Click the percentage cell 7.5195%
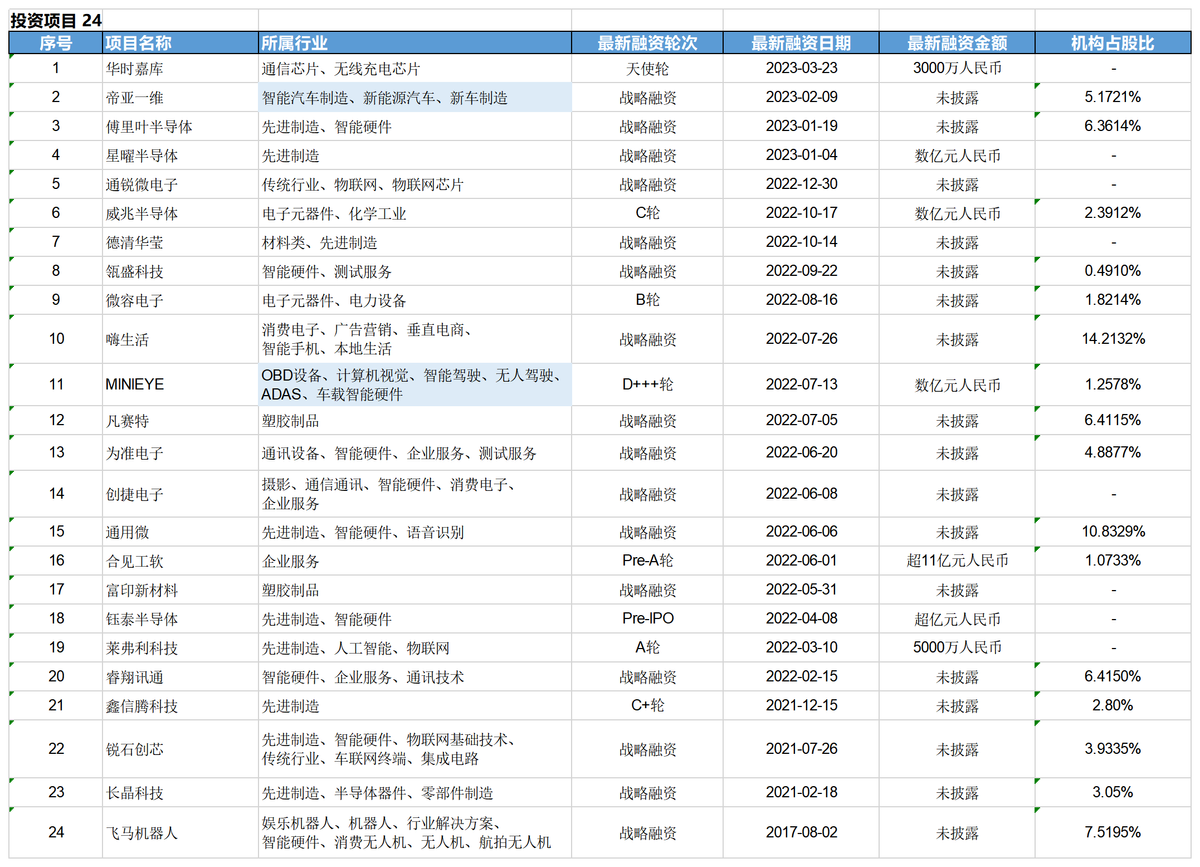This screenshot has height=867, width=1200. pos(1113,832)
